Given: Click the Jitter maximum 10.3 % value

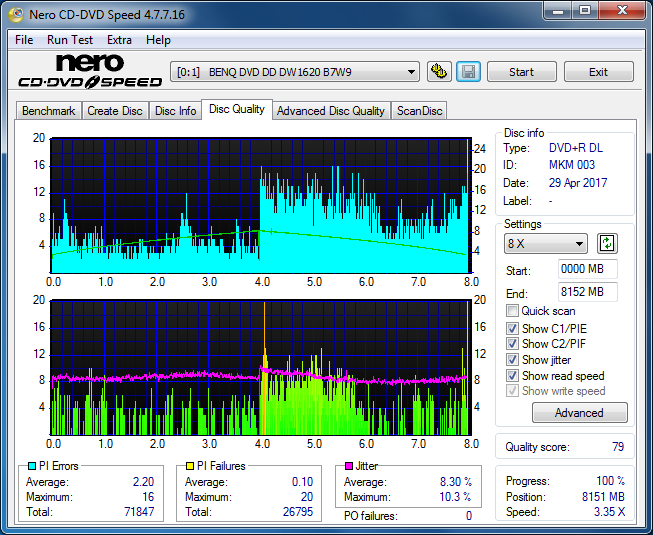Looking at the screenshot, I should [455, 497].
